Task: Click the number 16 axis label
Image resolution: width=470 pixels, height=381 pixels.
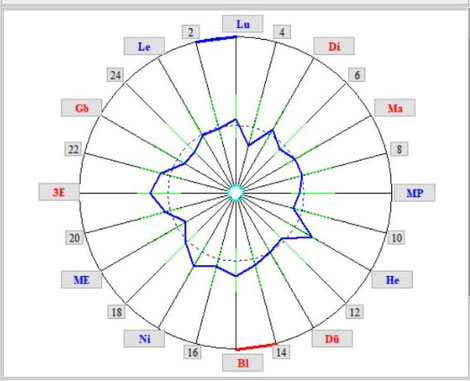Action: pos(192,352)
